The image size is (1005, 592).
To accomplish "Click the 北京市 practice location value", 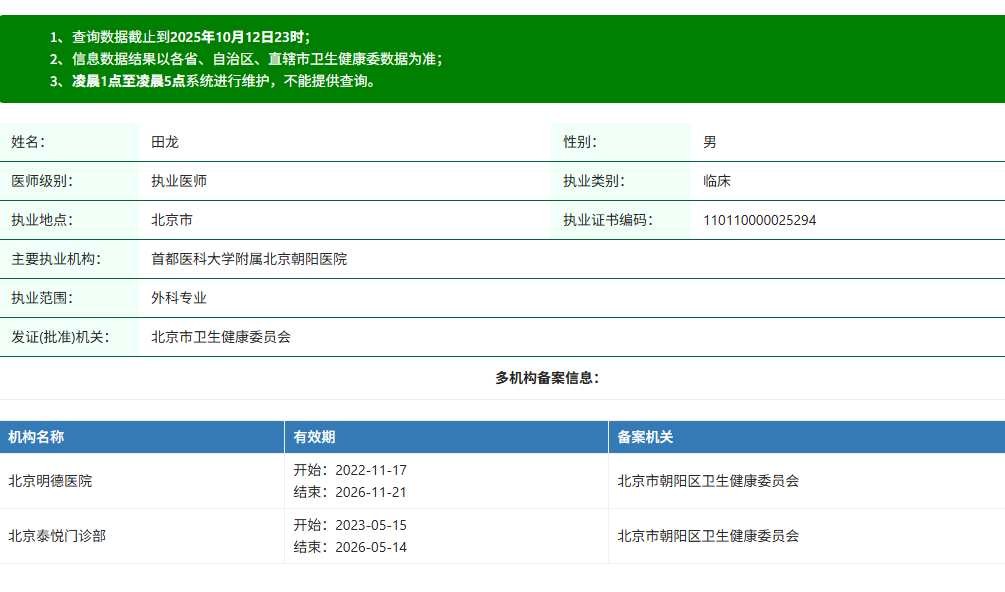I will coord(172,220).
